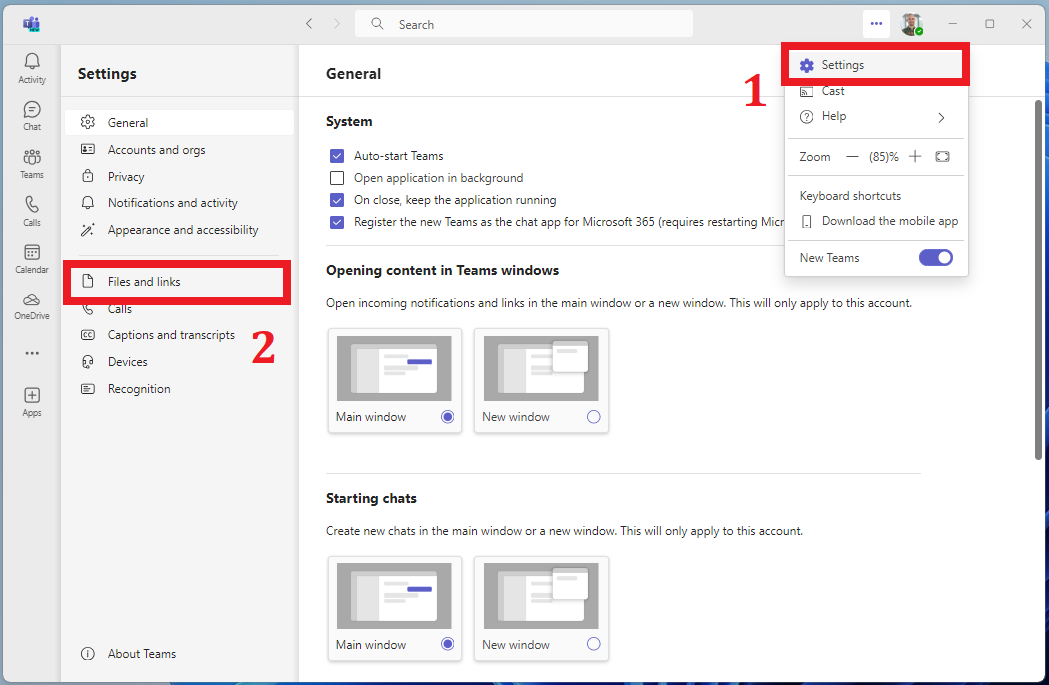This screenshot has width=1049, height=685.
Task: Open Files and links settings
Action: 177,282
